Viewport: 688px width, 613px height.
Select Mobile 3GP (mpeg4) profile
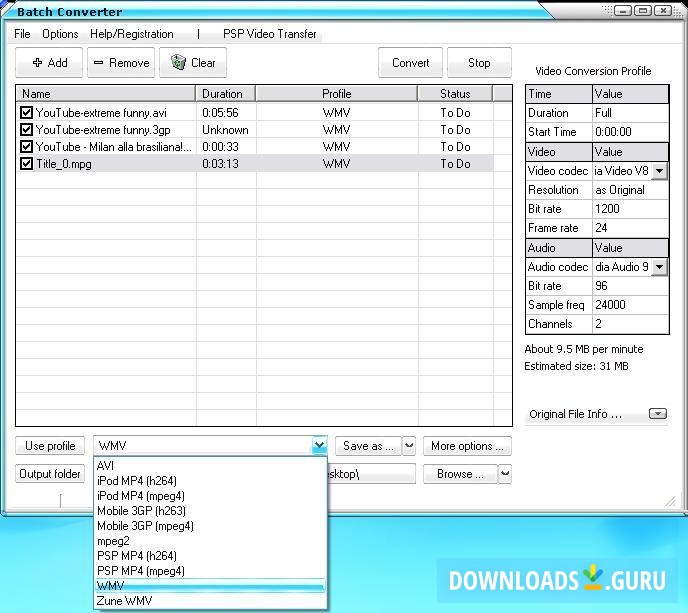[211, 526]
